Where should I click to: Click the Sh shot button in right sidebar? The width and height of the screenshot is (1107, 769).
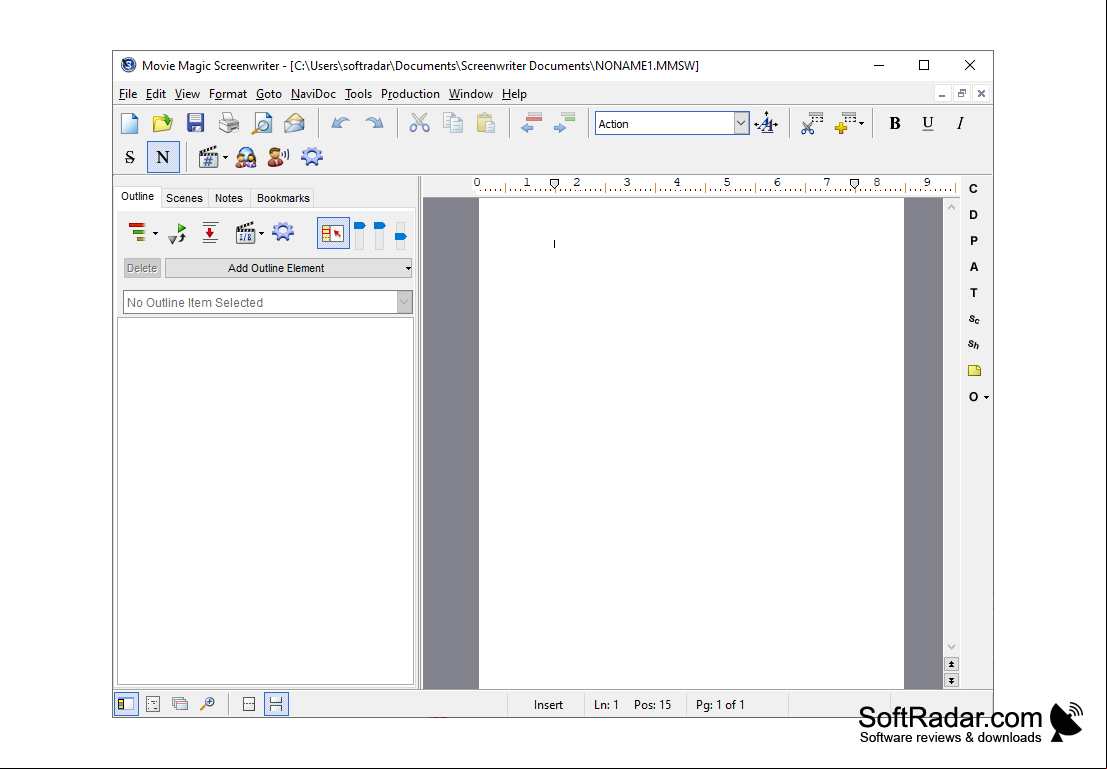pos(974,345)
